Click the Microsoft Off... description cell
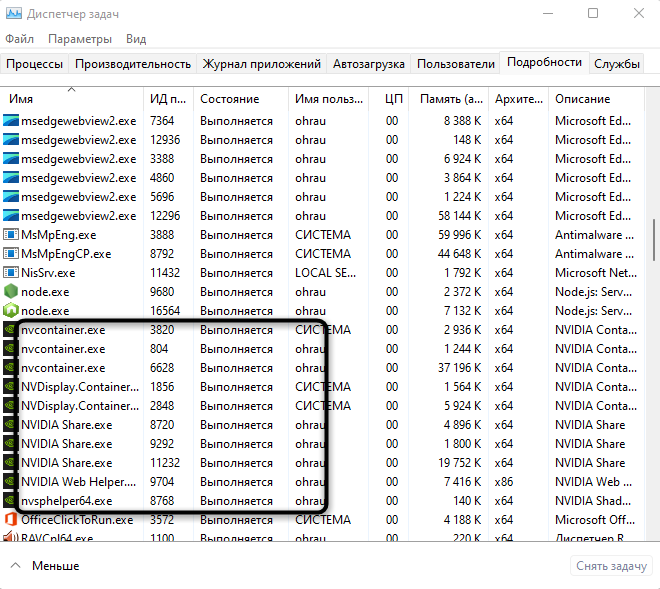The height and width of the screenshot is (589, 660). pyautogui.click(x=595, y=520)
